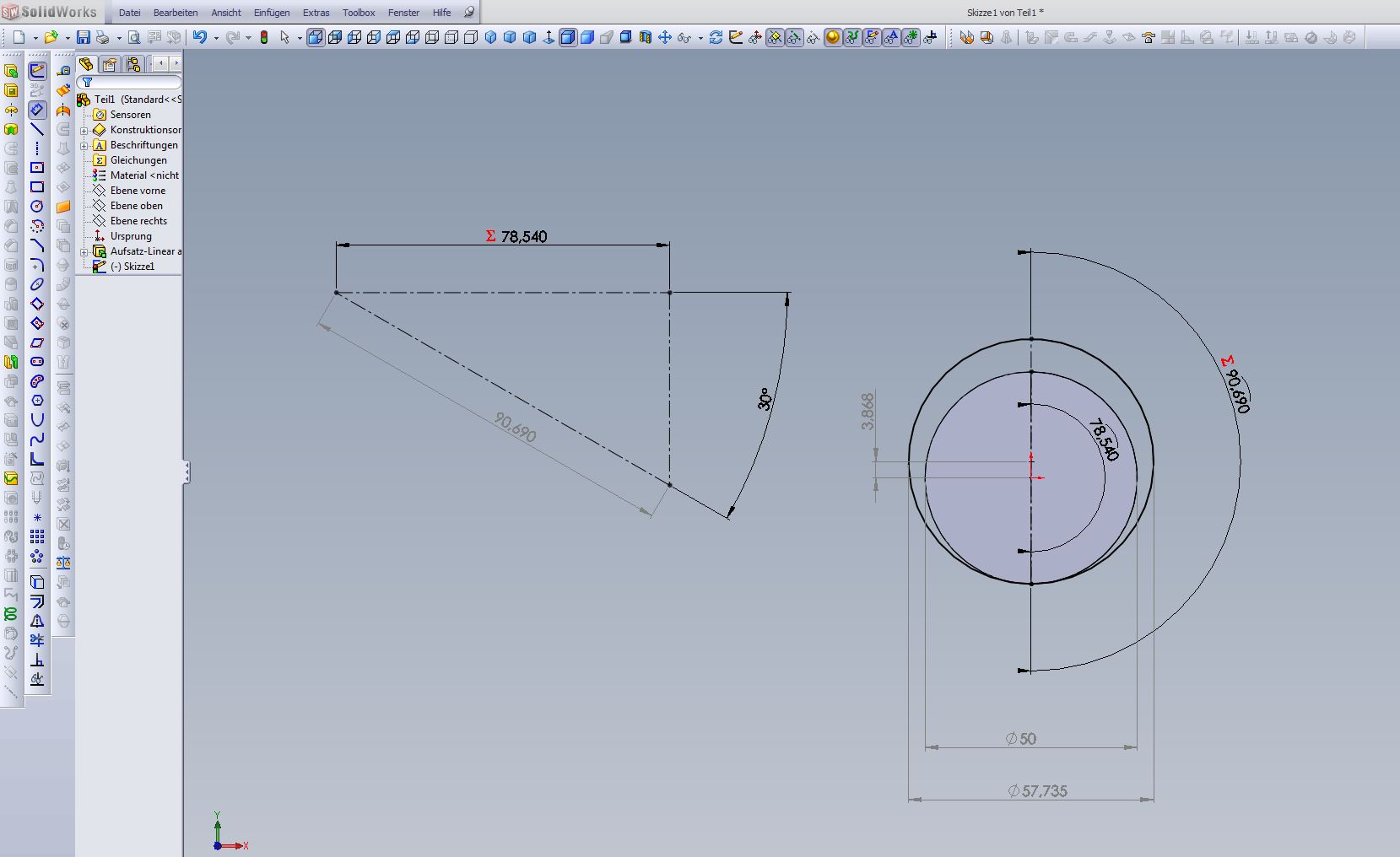The width and height of the screenshot is (1400, 857).
Task: Select the Polygon sketch tool
Action: pos(37,401)
